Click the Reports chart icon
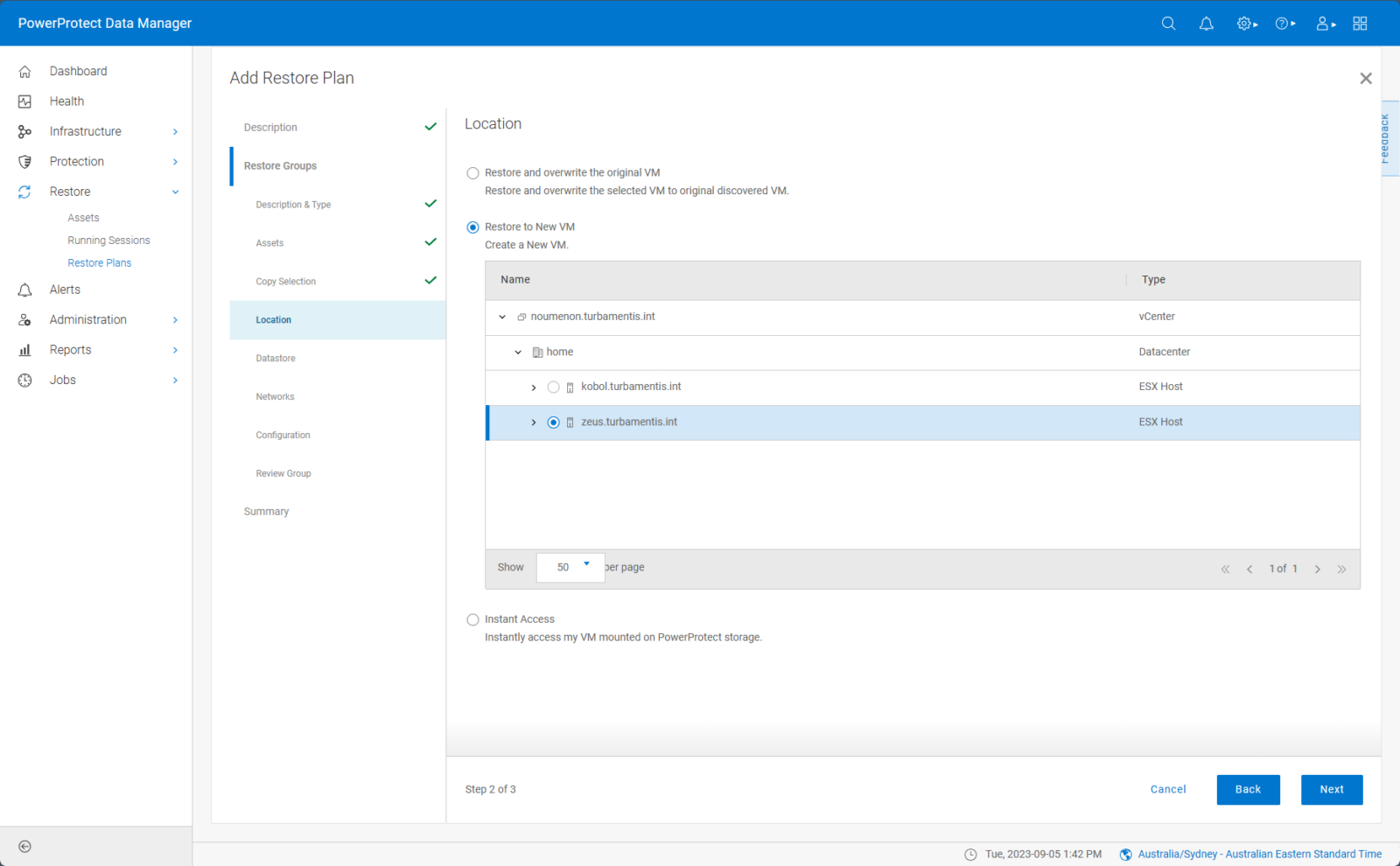1400x866 pixels. click(x=25, y=349)
